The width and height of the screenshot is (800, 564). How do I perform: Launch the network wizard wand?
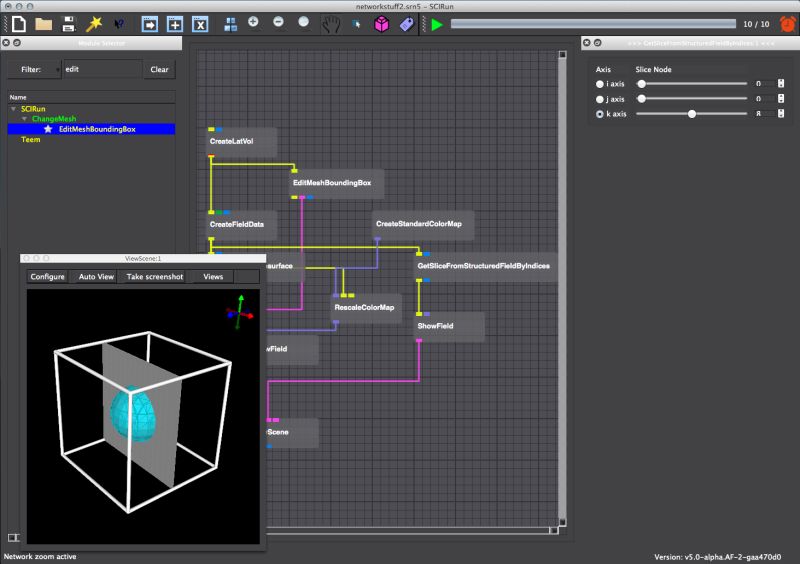point(94,24)
